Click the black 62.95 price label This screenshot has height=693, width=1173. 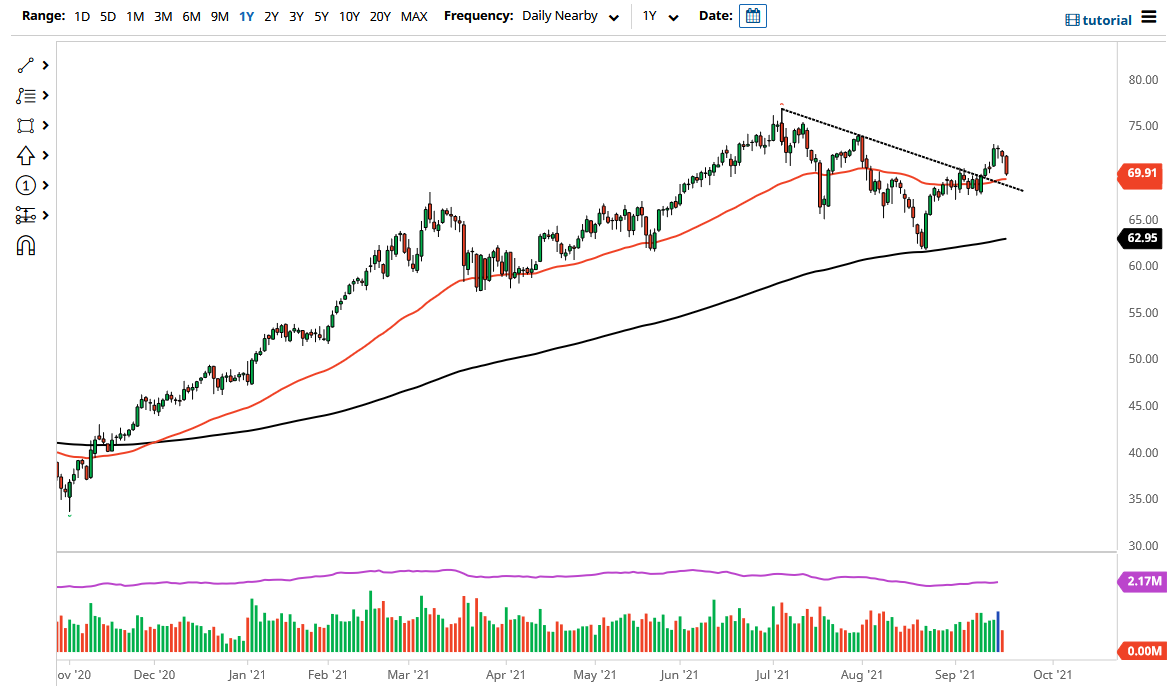coord(1140,238)
